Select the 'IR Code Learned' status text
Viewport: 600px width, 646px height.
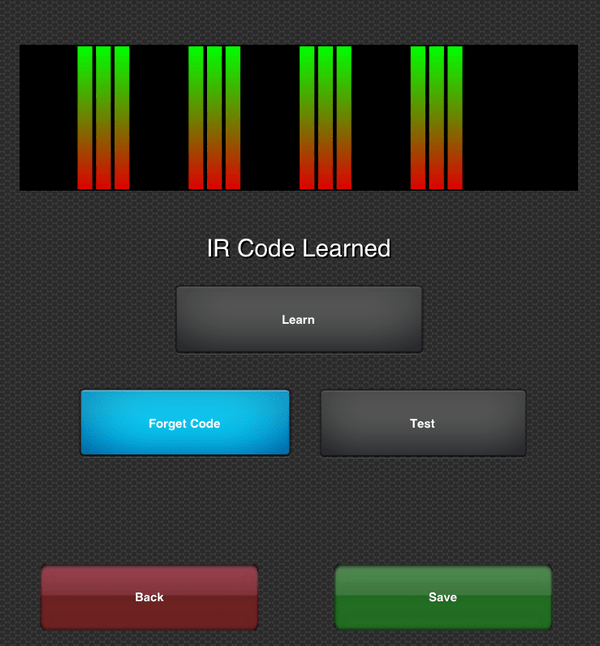[298, 248]
